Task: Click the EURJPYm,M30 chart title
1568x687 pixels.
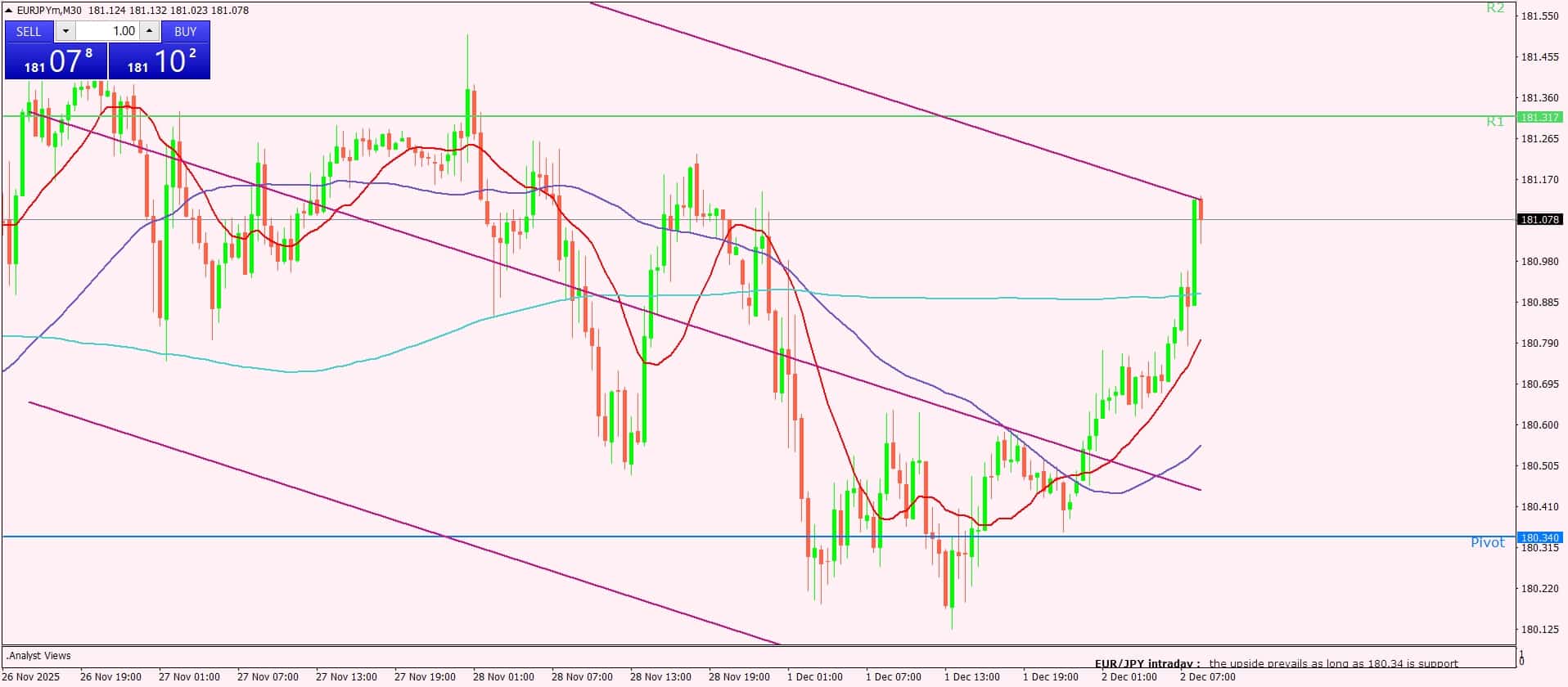Action: tap(50, 10)
